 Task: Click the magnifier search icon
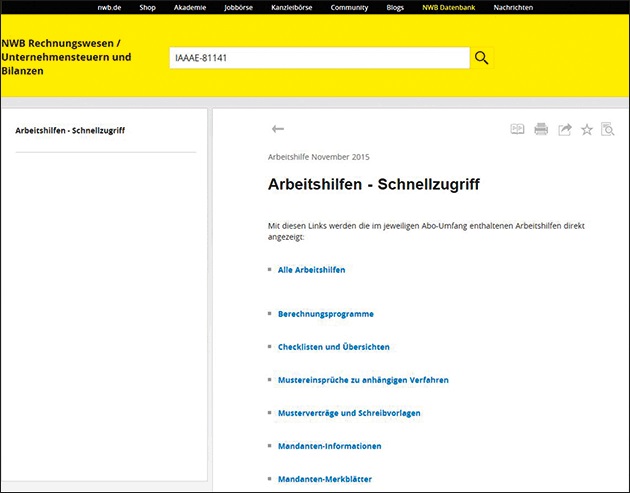pos(482,58)
